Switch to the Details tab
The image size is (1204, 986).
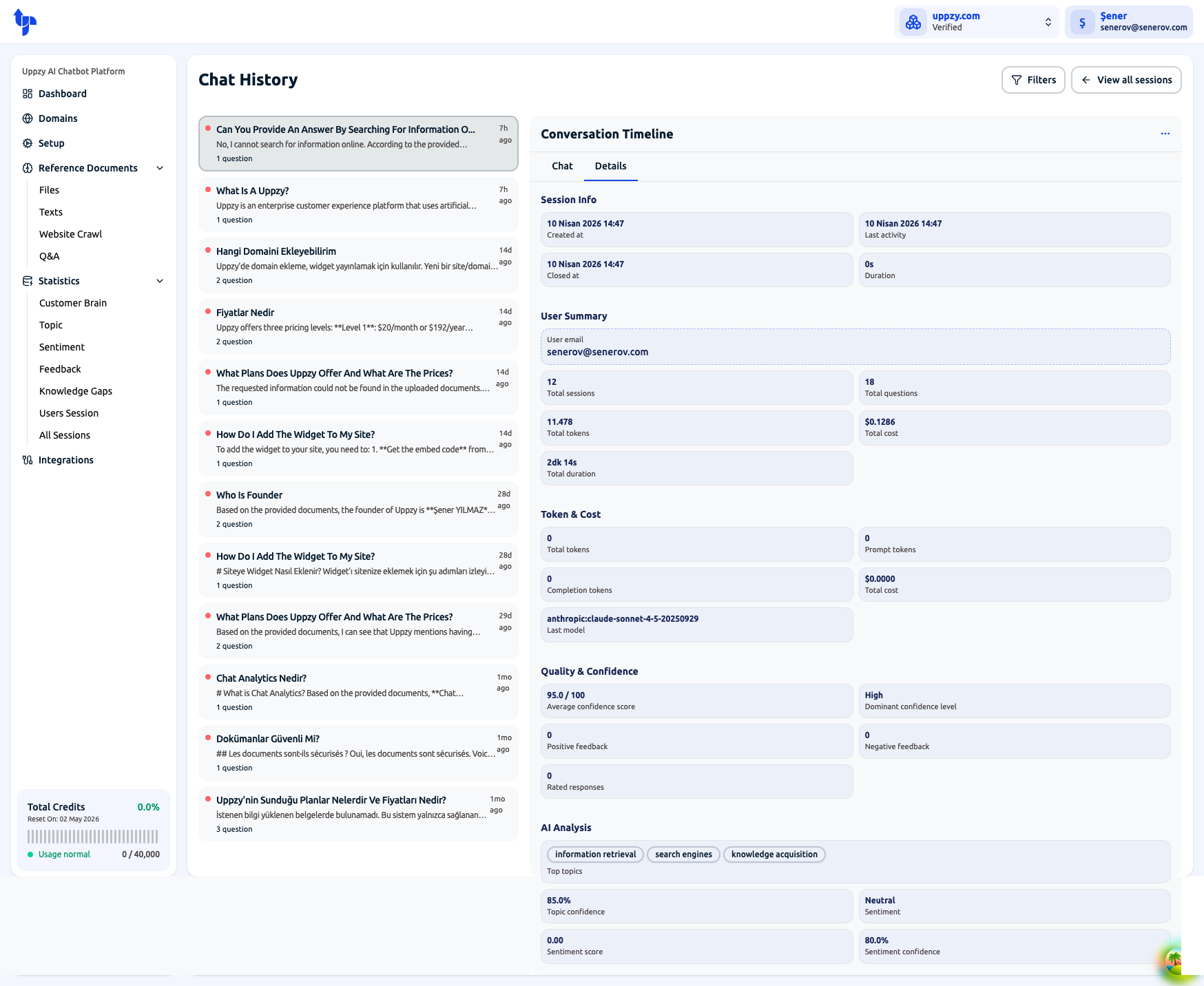tap(611, 166)
